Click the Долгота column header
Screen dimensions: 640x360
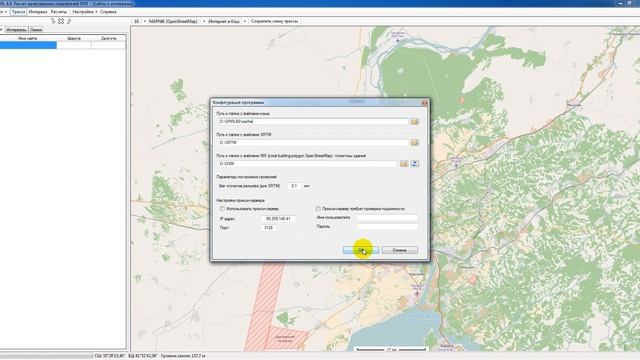tap(109, 38)
